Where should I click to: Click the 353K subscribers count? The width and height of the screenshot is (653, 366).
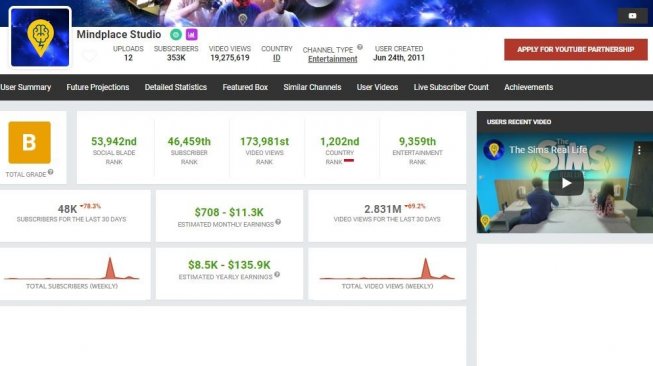[x=176, y=58]
